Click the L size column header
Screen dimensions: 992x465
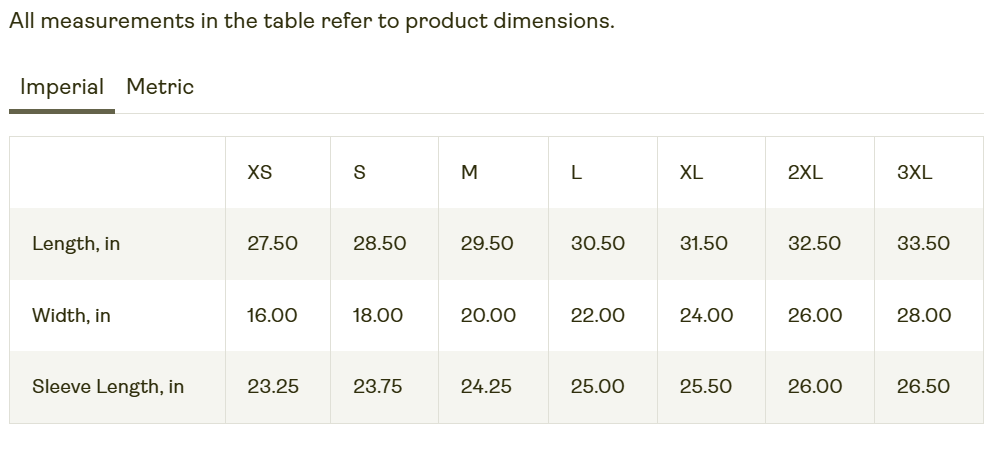point(576,172)
